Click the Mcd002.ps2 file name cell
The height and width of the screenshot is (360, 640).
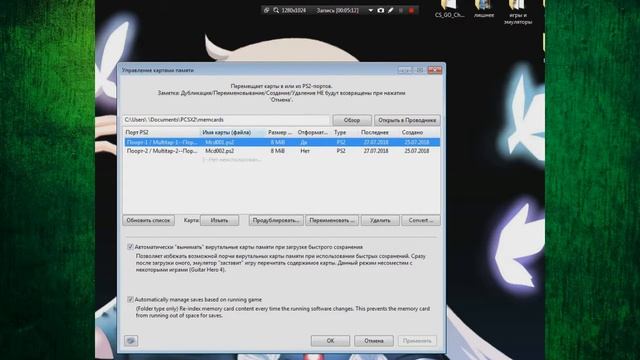click(x=220, y=151)
